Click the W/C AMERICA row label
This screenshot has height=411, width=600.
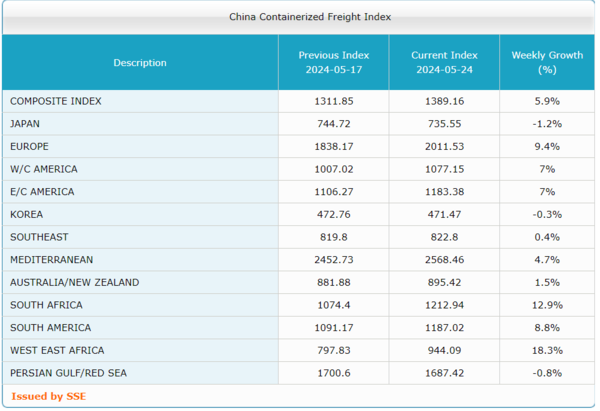43,169
